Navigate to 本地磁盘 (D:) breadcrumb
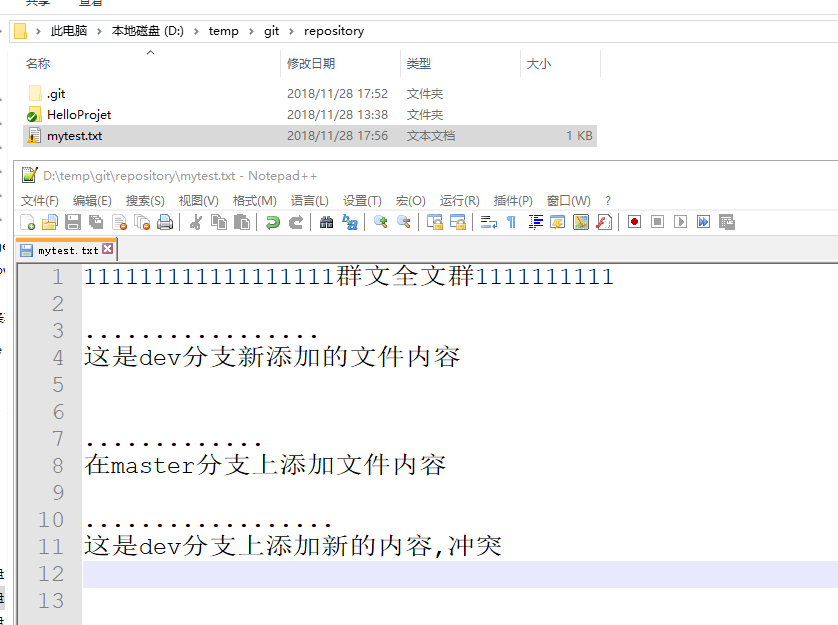Viewport: 838px width, 625px height. [x=148, y=31]
